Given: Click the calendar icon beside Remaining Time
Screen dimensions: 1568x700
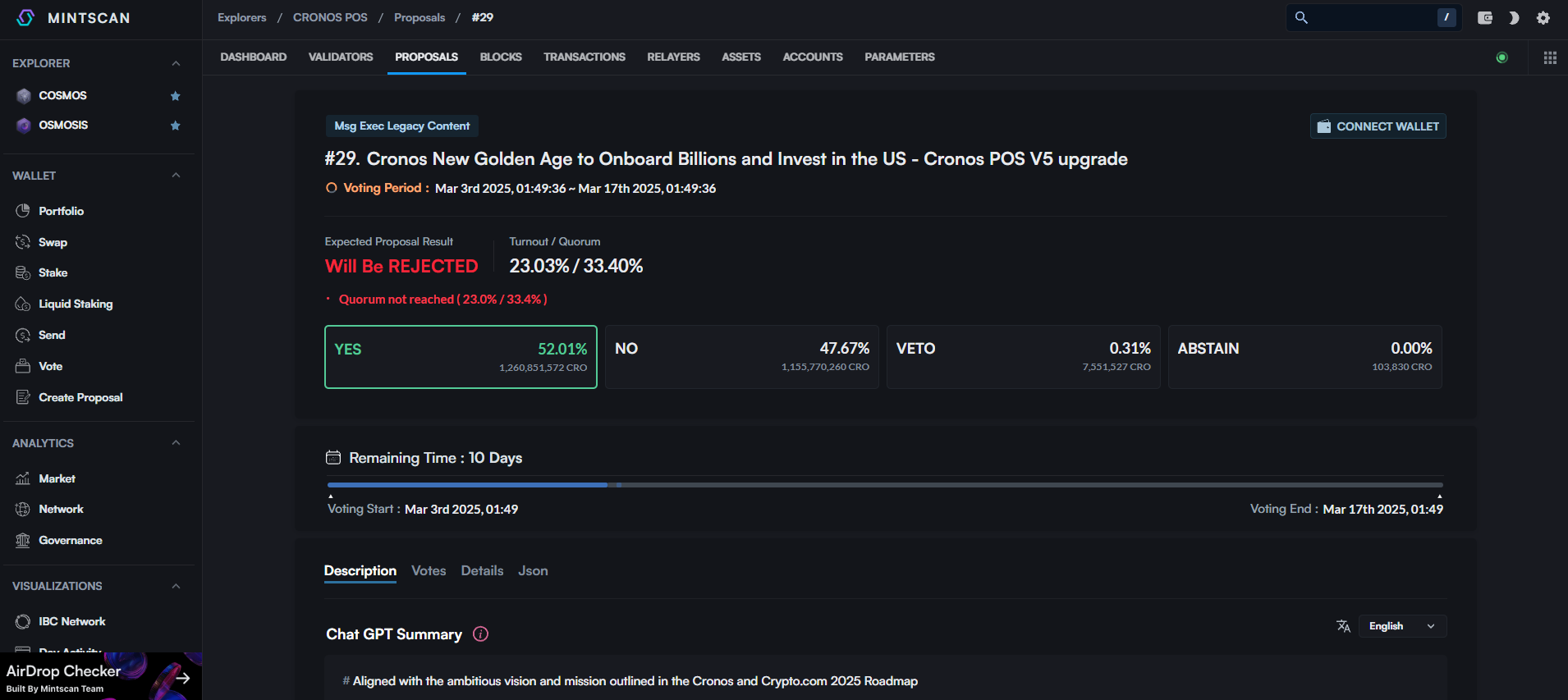Looking at the screenshot, I should (x=333, y=458).
